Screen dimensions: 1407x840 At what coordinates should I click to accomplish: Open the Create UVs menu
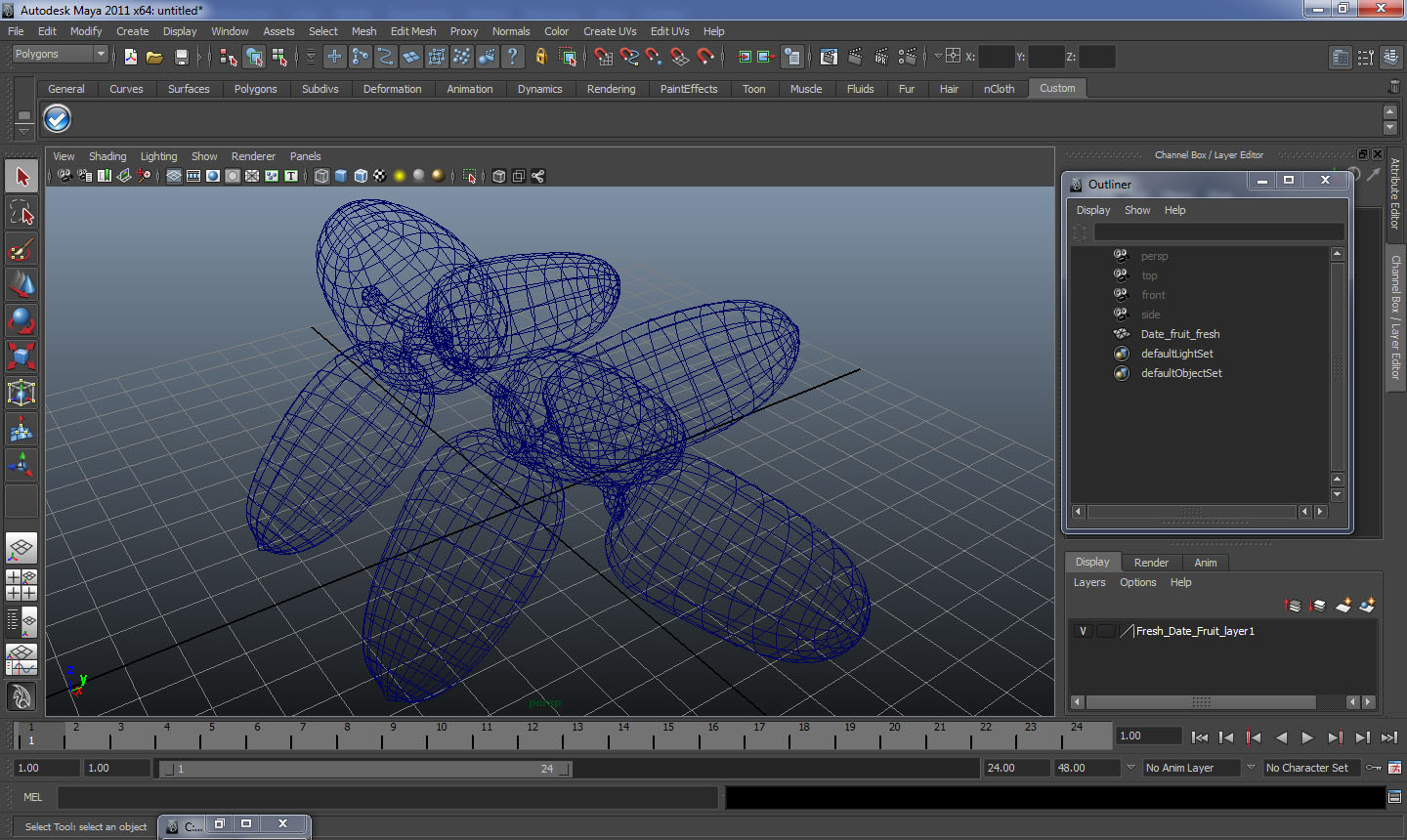coord(610,31)
